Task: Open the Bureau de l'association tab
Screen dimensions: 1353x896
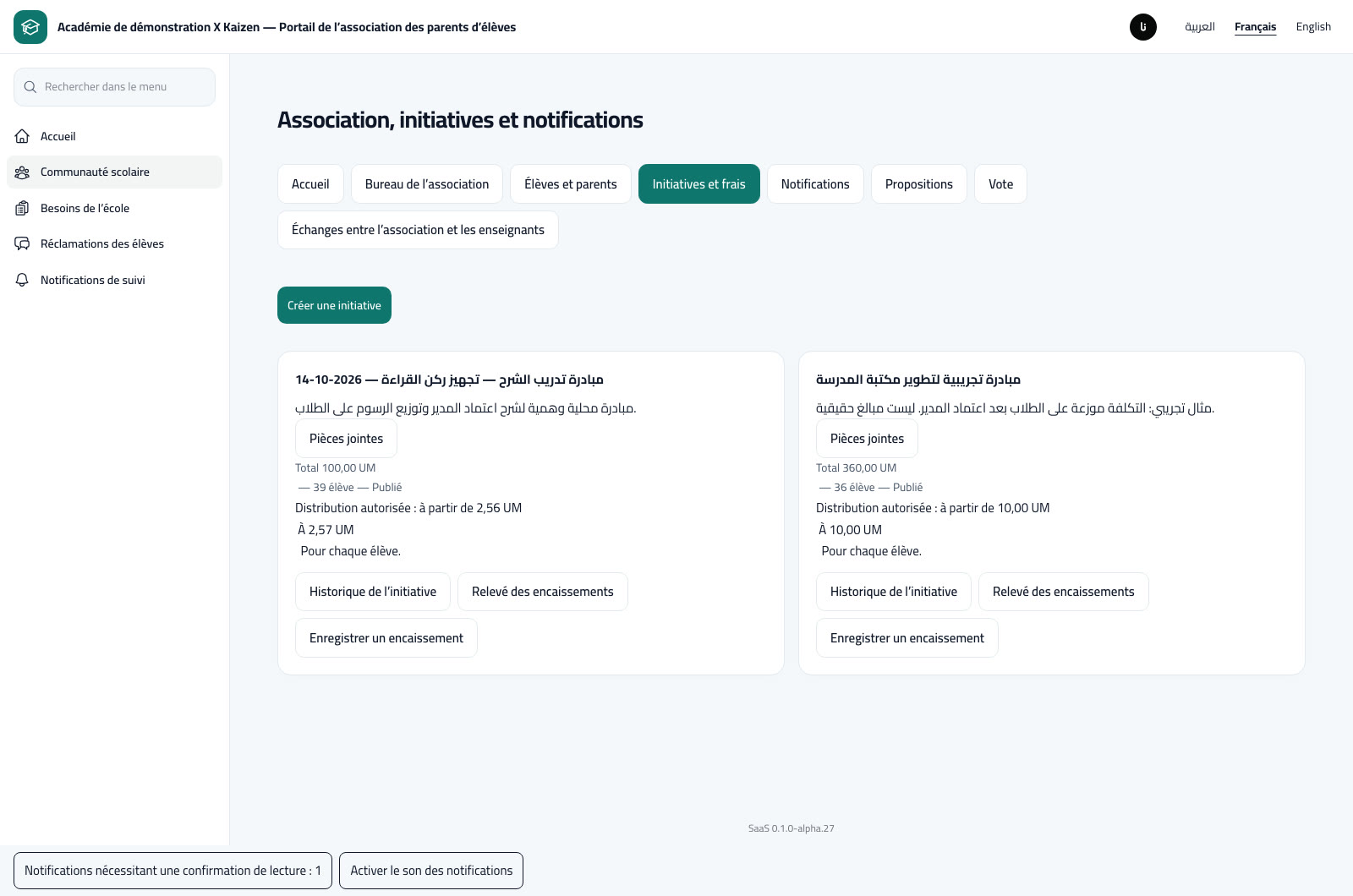Action: pyautogui.click(x=427, y=184)
